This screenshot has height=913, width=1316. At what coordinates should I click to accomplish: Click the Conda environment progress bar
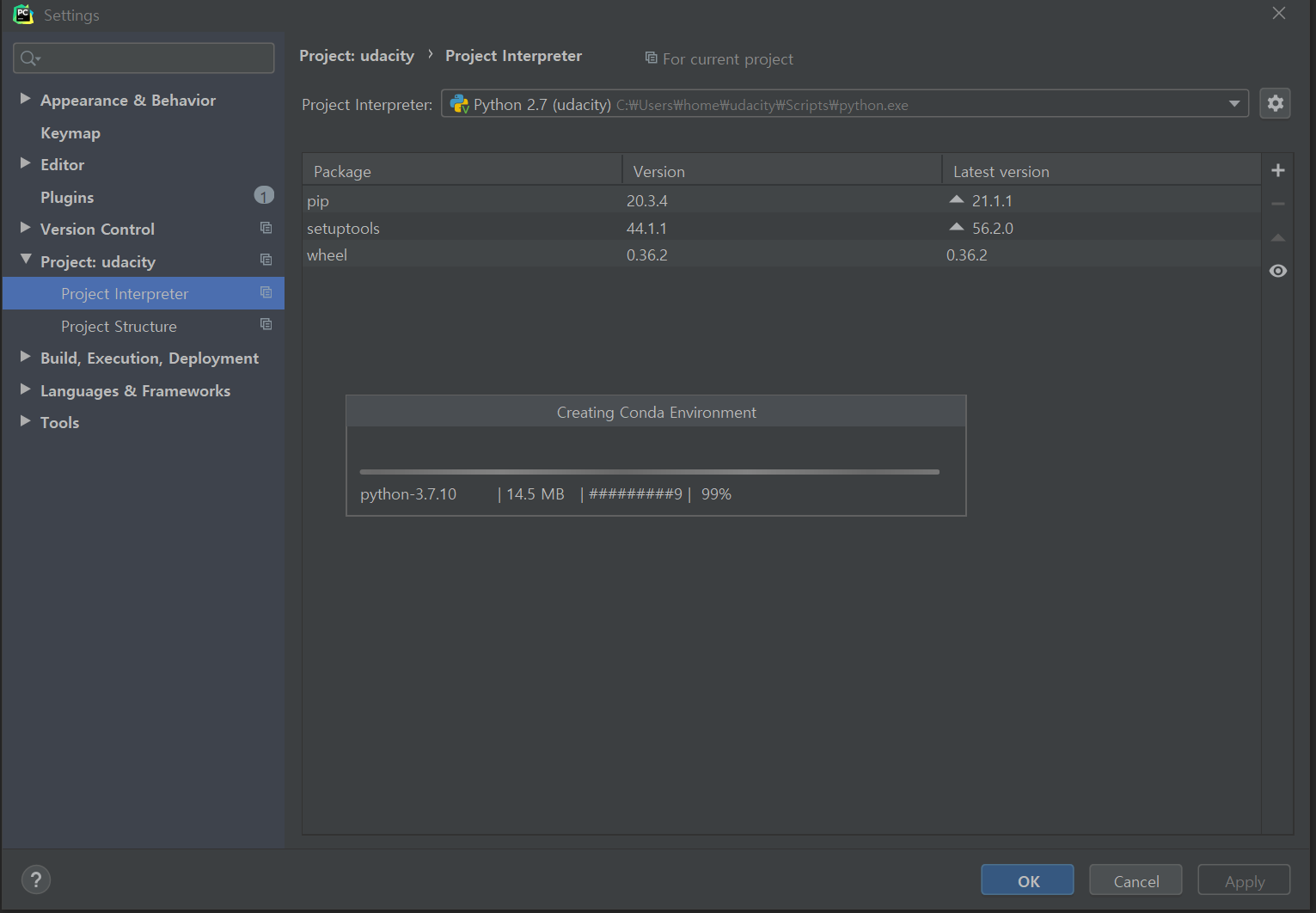[649, 471]
